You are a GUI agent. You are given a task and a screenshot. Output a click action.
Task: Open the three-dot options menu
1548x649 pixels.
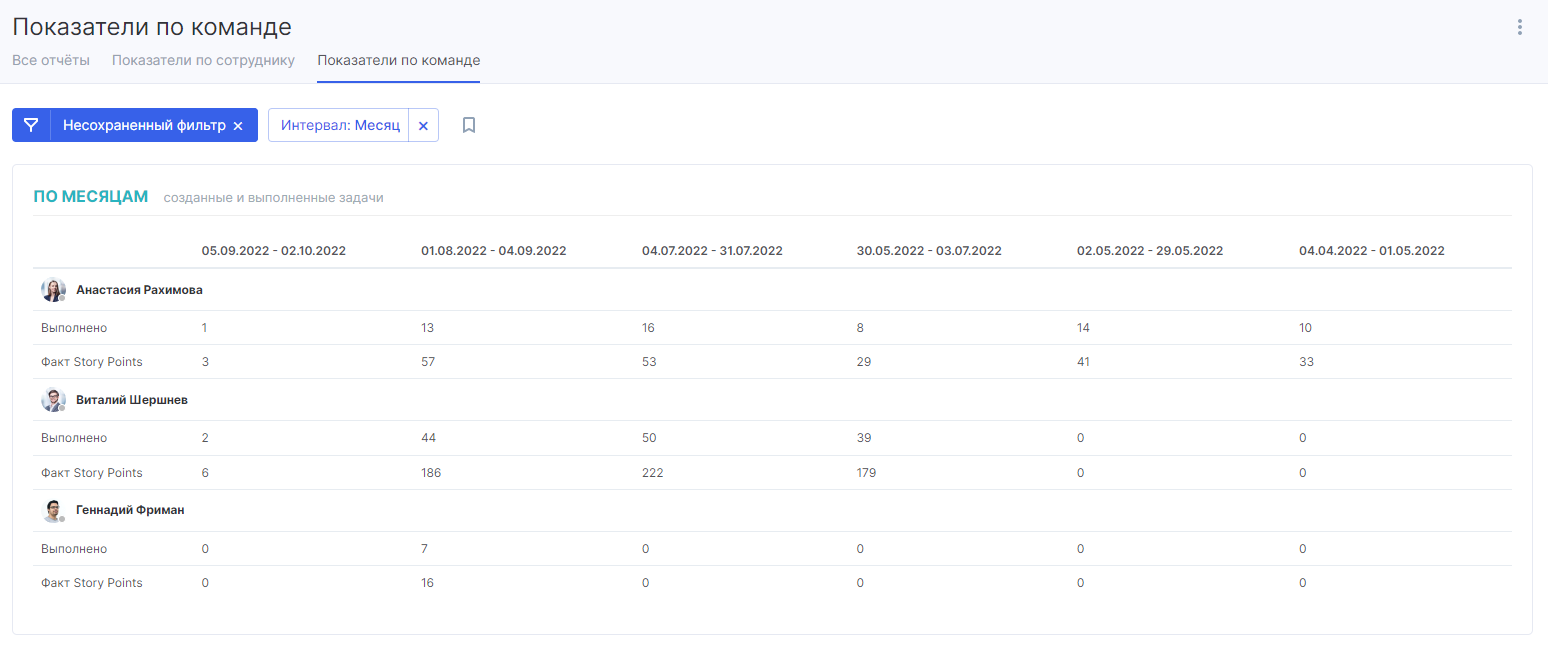1520,27
